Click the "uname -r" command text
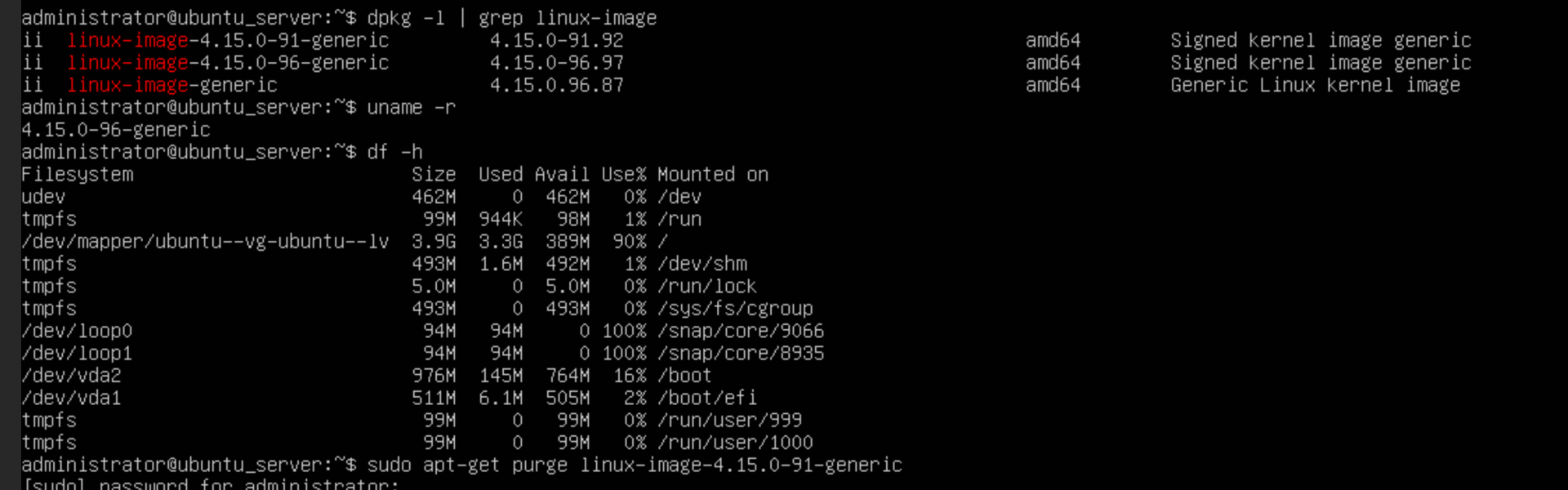 point(411,108)
